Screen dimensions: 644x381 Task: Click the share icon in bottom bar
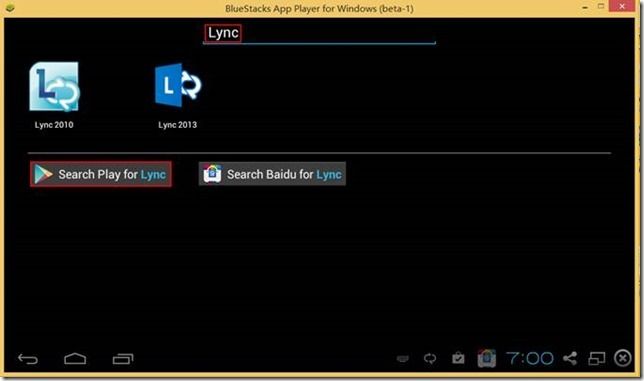[x=570, y=358]
